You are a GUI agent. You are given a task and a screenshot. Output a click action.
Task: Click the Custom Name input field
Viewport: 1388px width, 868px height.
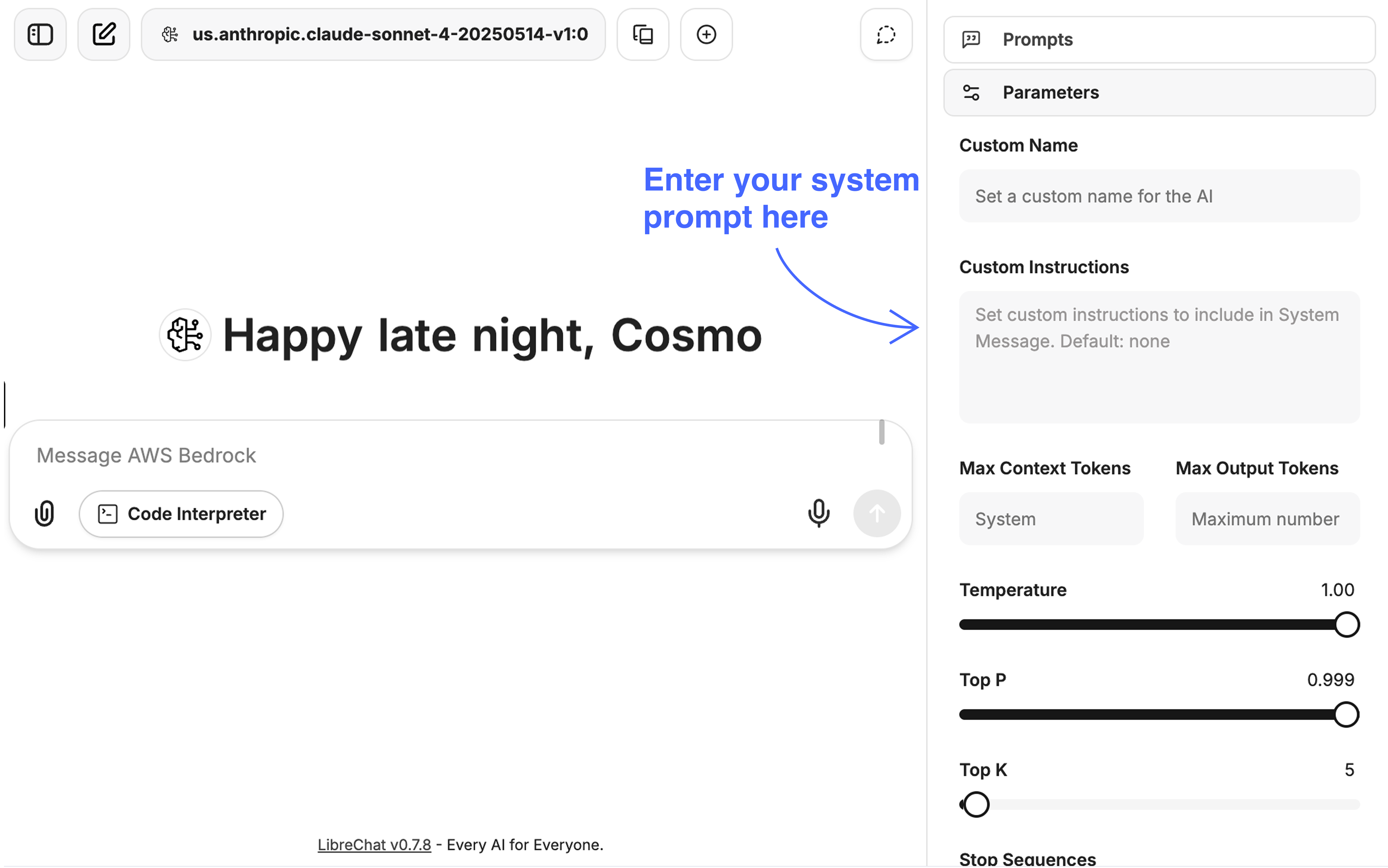1159,196
